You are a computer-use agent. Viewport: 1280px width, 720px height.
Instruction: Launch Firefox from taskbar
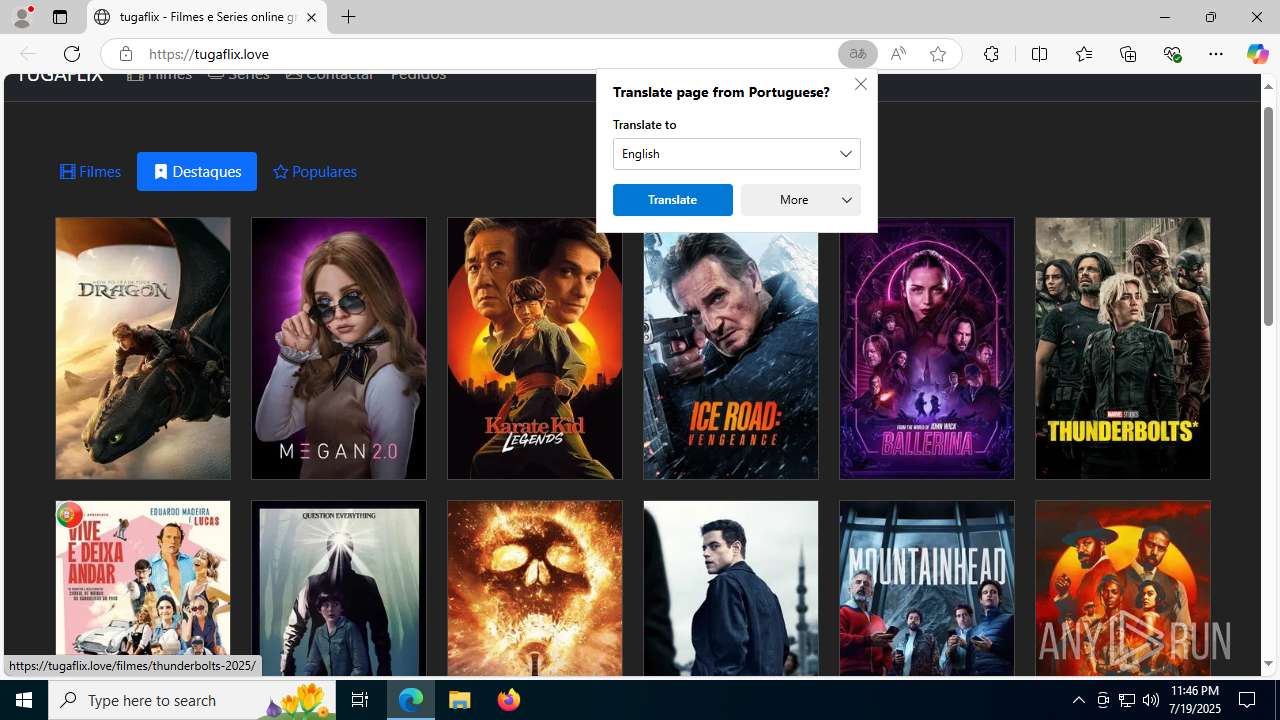[509, 700]
